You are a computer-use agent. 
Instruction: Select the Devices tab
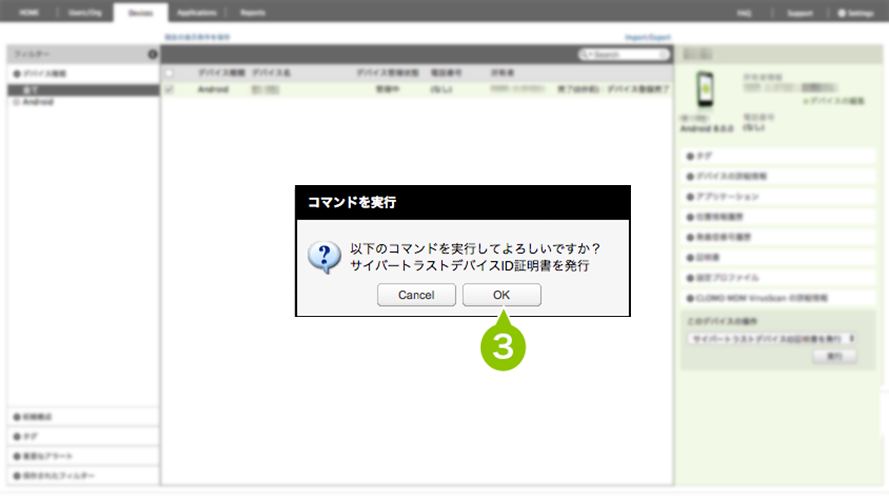tap(141, 12)
